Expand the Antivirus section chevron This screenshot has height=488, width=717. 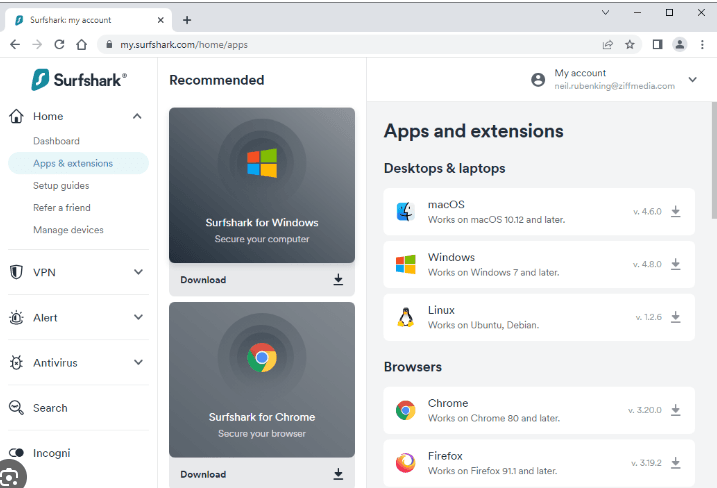pos(138,362)
